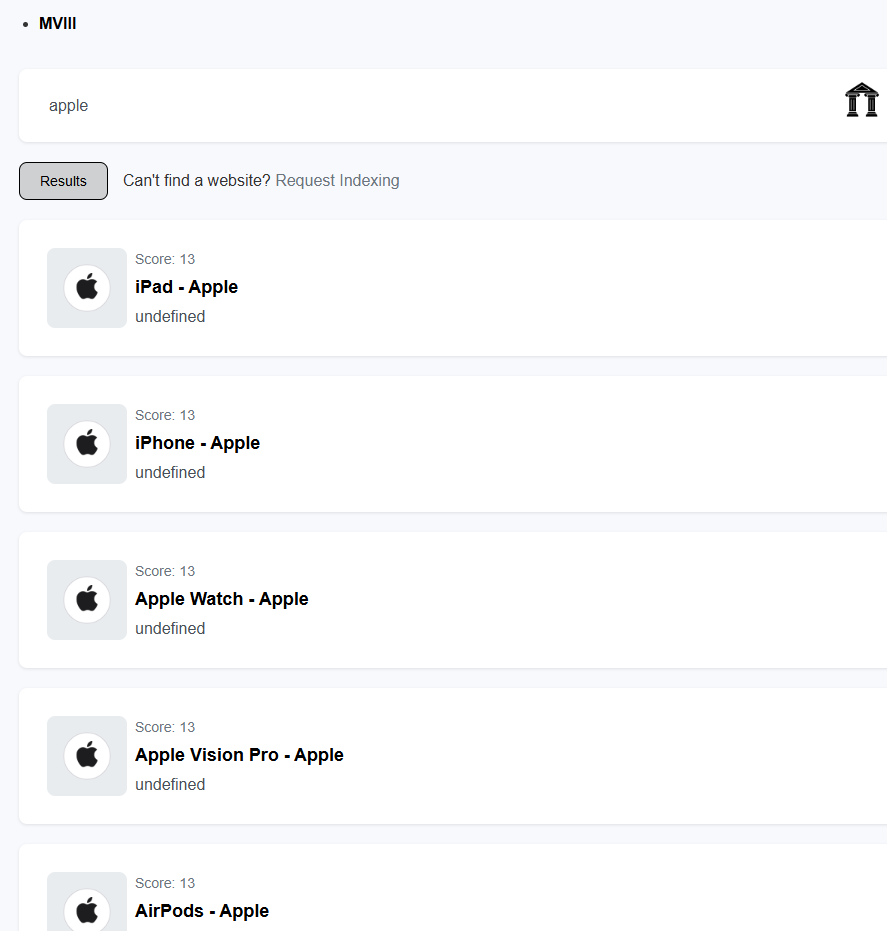Click 'undefined' under iPhone - Apple
This screenshot has width=887, height=931.
coord(170,473)
